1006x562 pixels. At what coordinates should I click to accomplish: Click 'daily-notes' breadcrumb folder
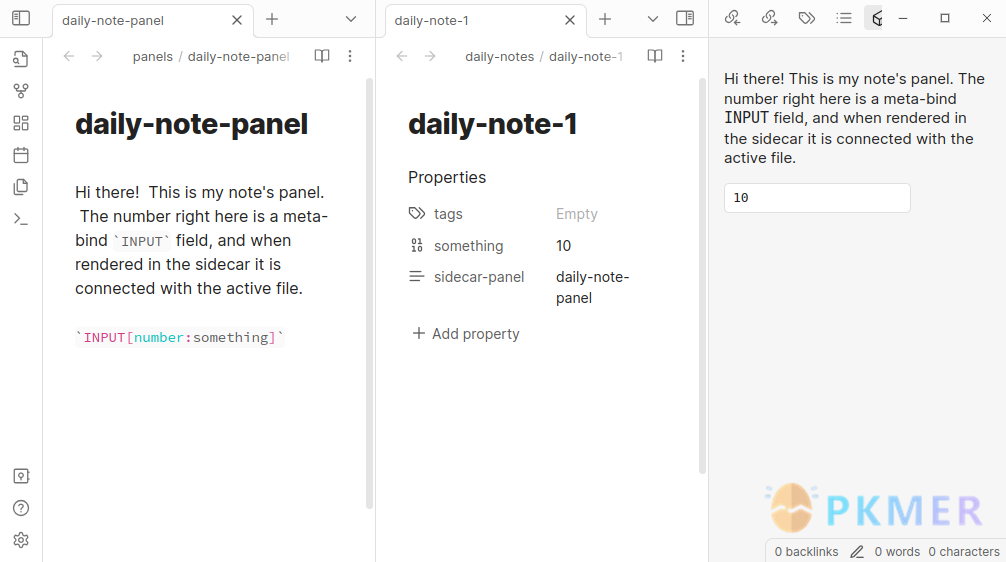pos(500,56)
